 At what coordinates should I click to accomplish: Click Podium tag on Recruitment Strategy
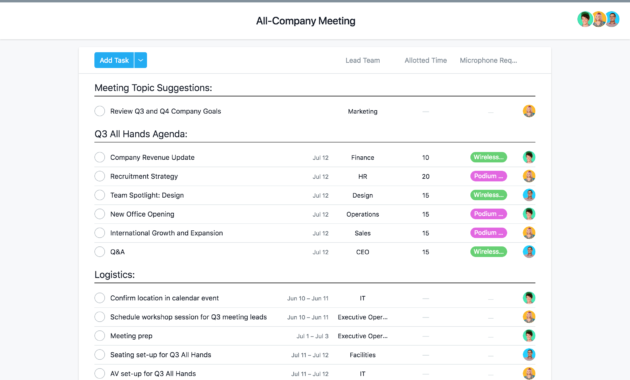489,176
